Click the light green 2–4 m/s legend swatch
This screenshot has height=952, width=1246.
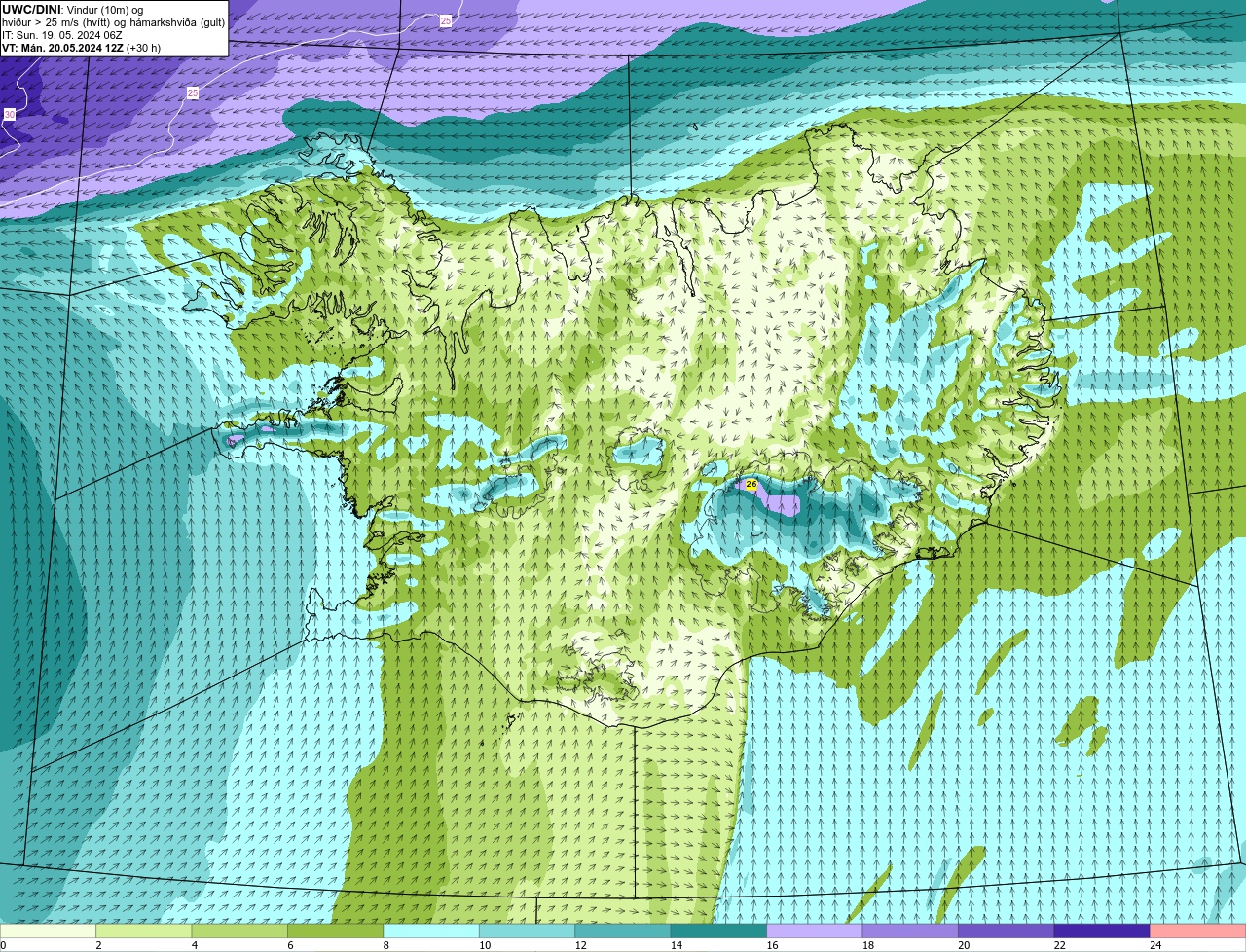tap(145, 932)
